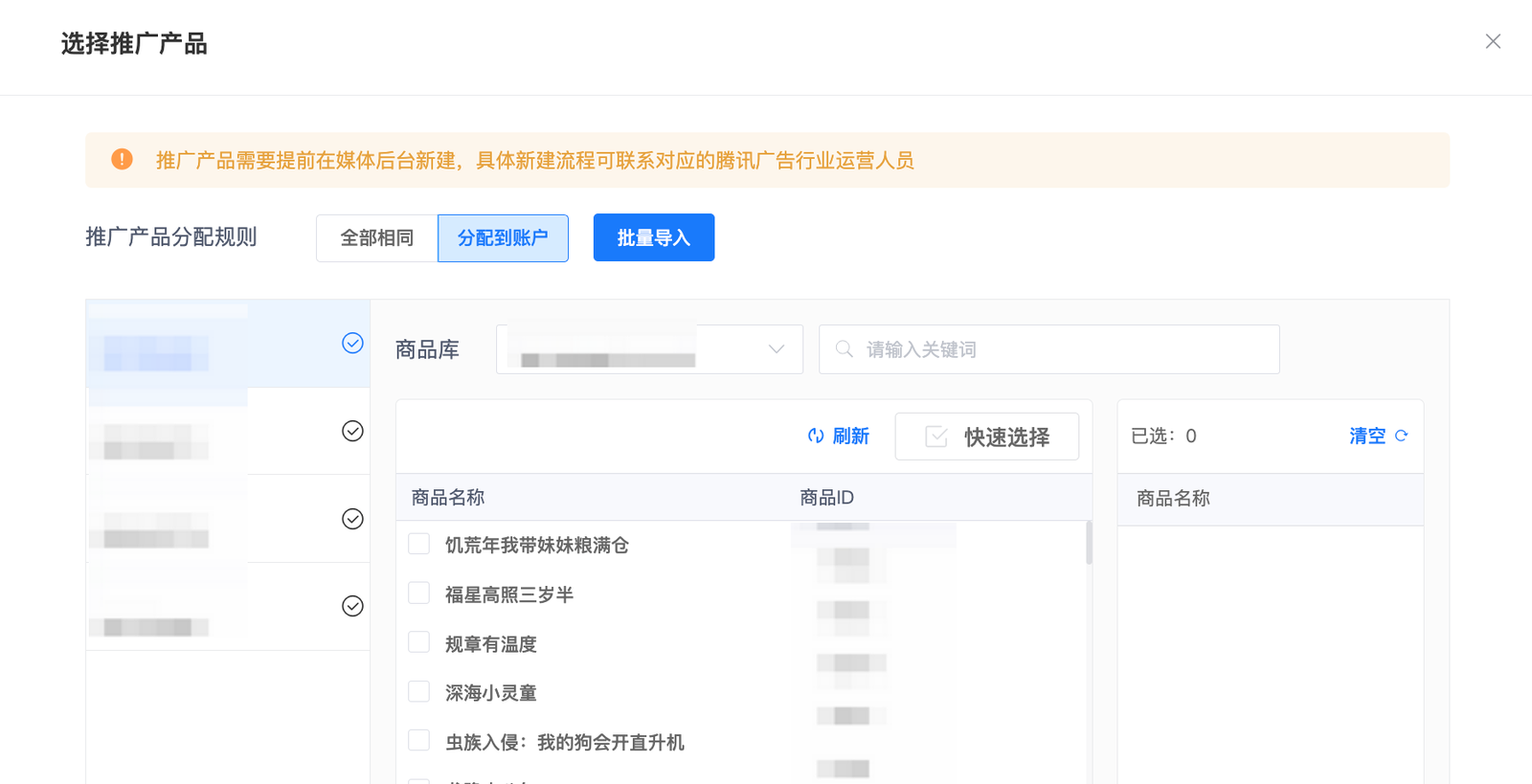Click the product name 福星高照三岁半
The image size is (1532, 784).
[509, 595]
